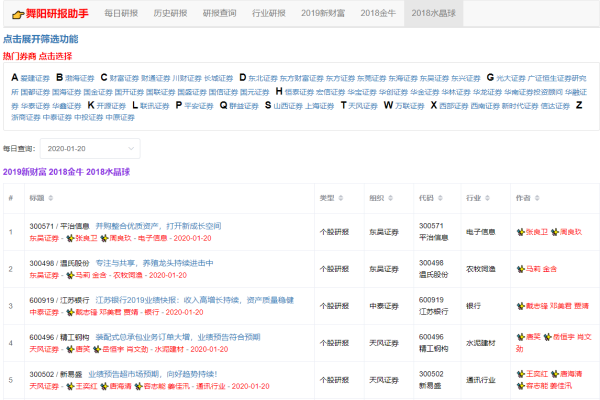Viewport: 600px width, 400px height.
Task: Click star icon before 张良卫 in 作者 column
Action: tap(520, 232)
